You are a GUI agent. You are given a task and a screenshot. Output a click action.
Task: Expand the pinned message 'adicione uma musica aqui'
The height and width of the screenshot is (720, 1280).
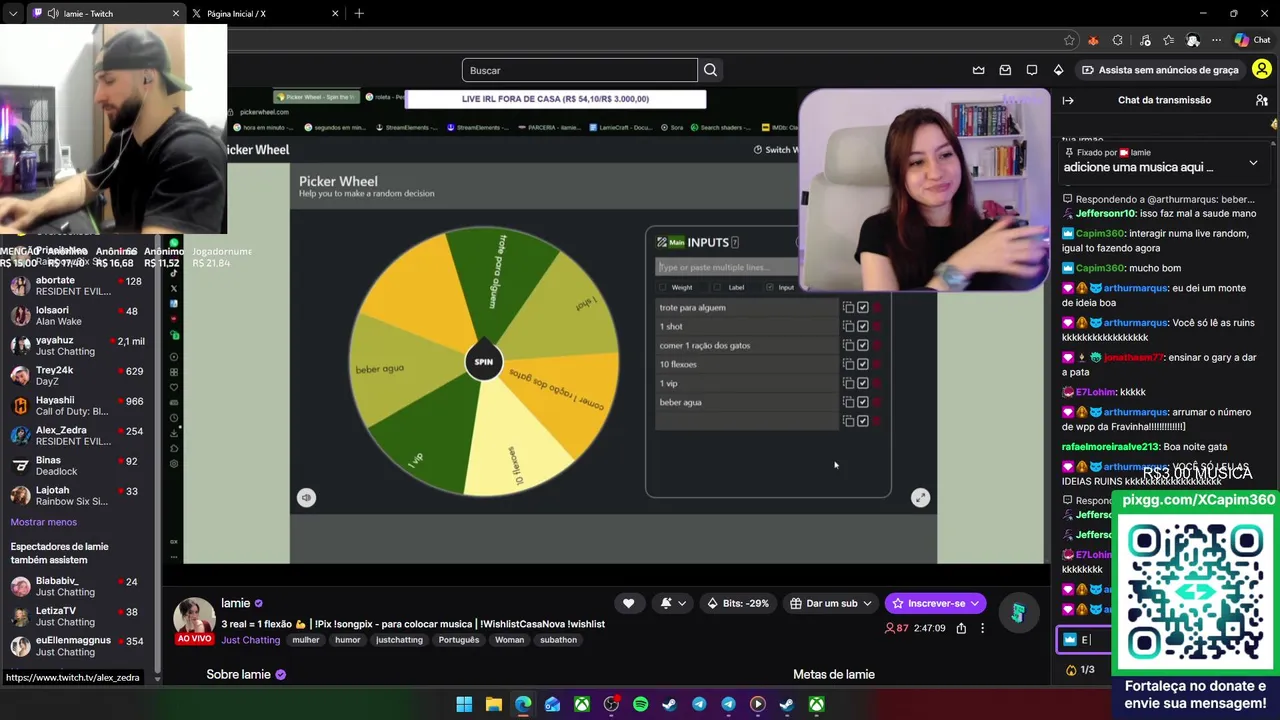[1253, 163]
